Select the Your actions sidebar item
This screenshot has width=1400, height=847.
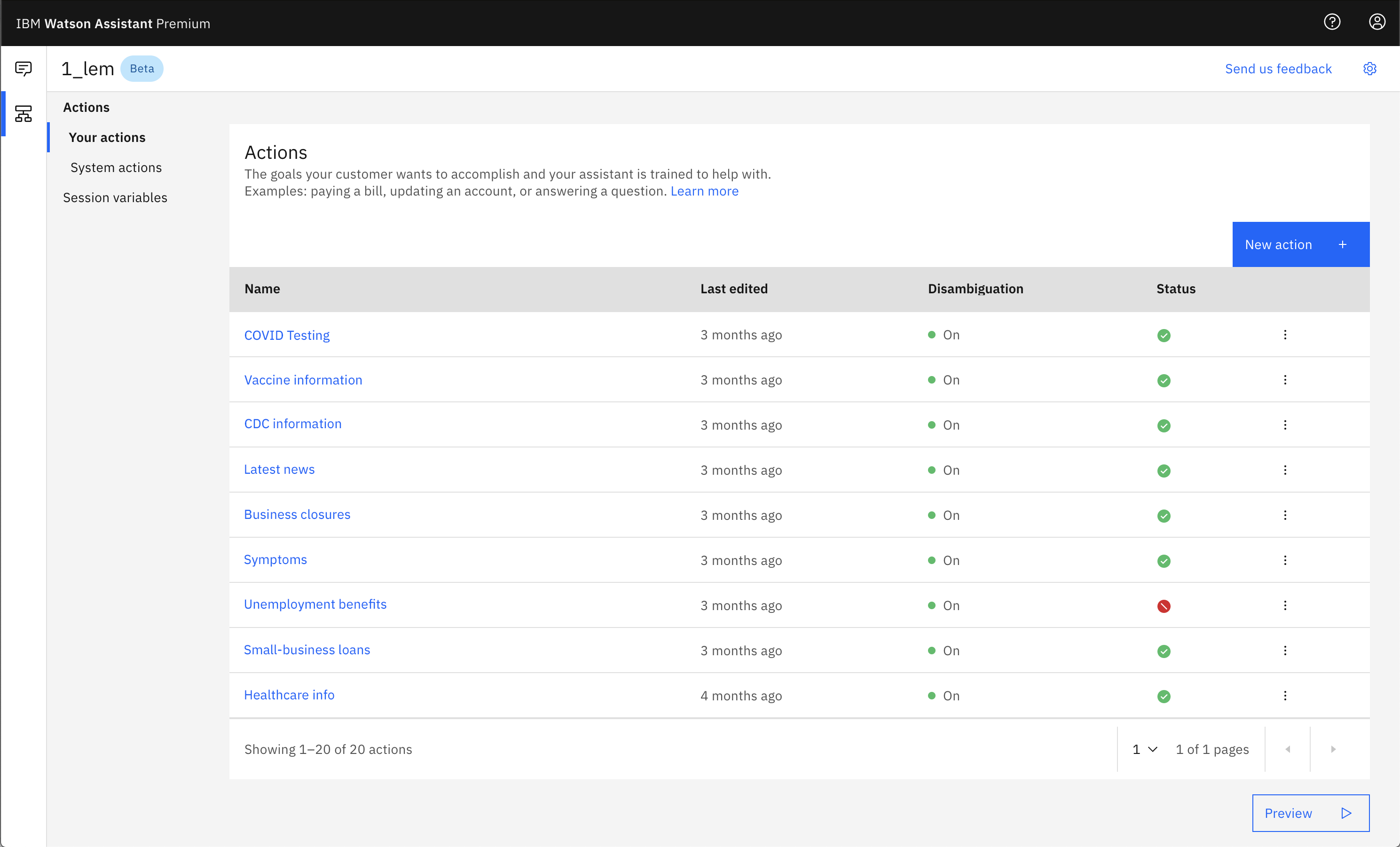107,137
